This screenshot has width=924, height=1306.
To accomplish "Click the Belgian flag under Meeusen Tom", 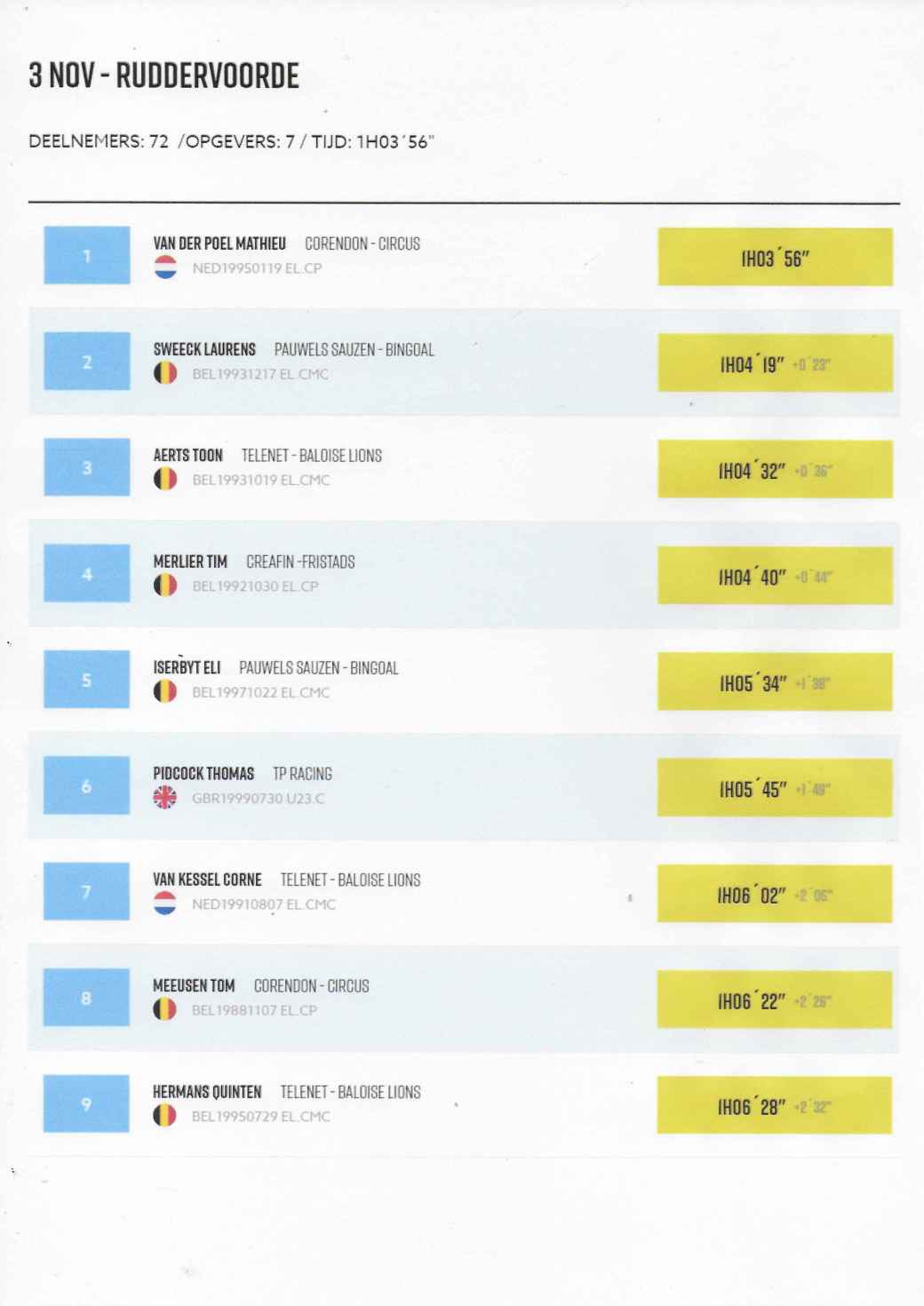I will pos(165,1009).
